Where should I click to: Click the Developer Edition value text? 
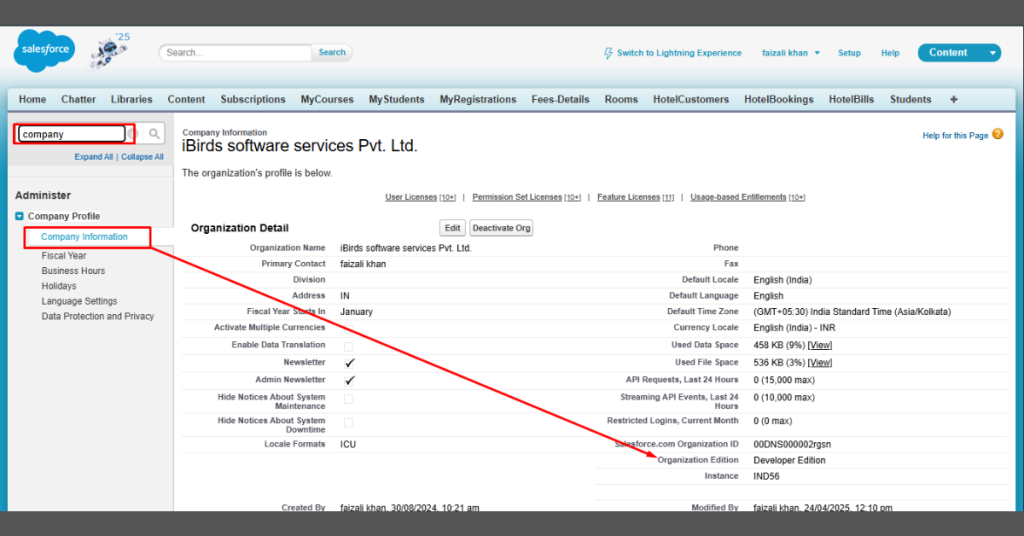click(x=790, y=460)
